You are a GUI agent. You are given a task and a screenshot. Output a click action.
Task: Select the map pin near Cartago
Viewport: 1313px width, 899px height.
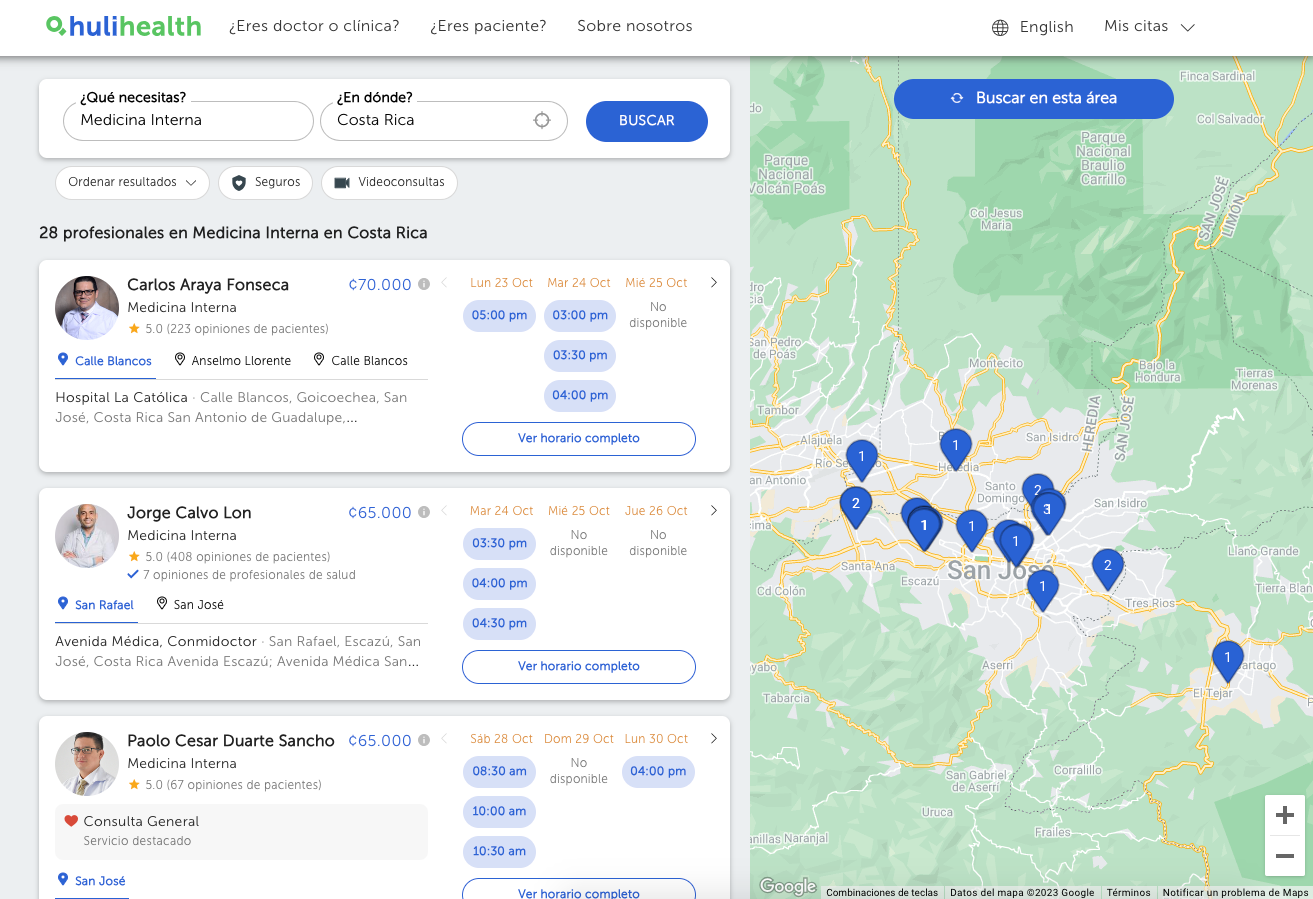coord(1227,661)
